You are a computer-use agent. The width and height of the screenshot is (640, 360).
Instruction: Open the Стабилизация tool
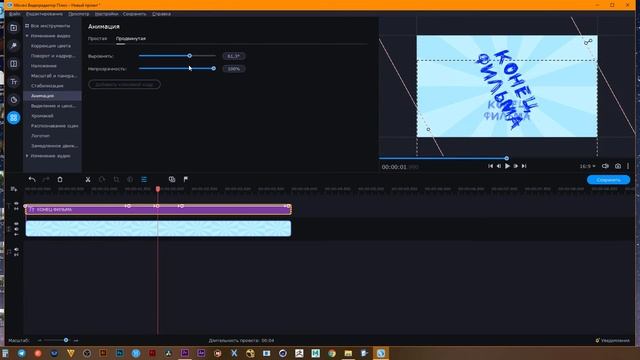point(47,86)
